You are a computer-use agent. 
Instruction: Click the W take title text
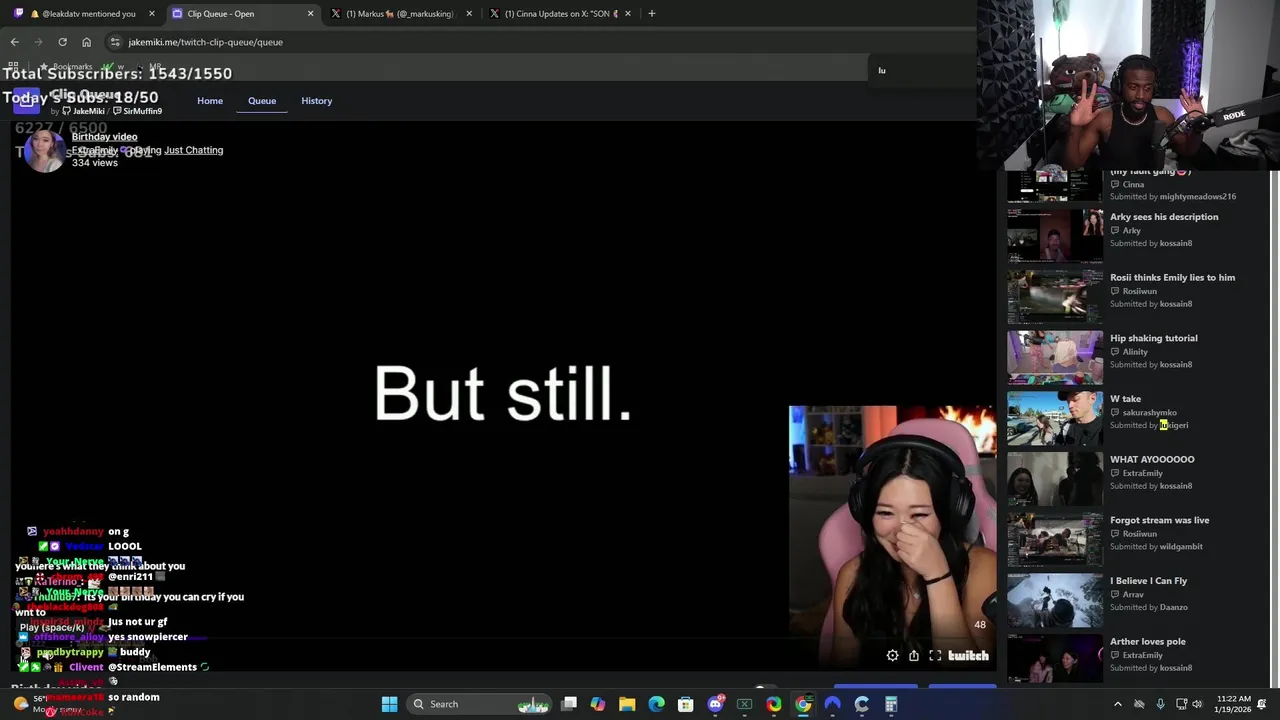1125,399
